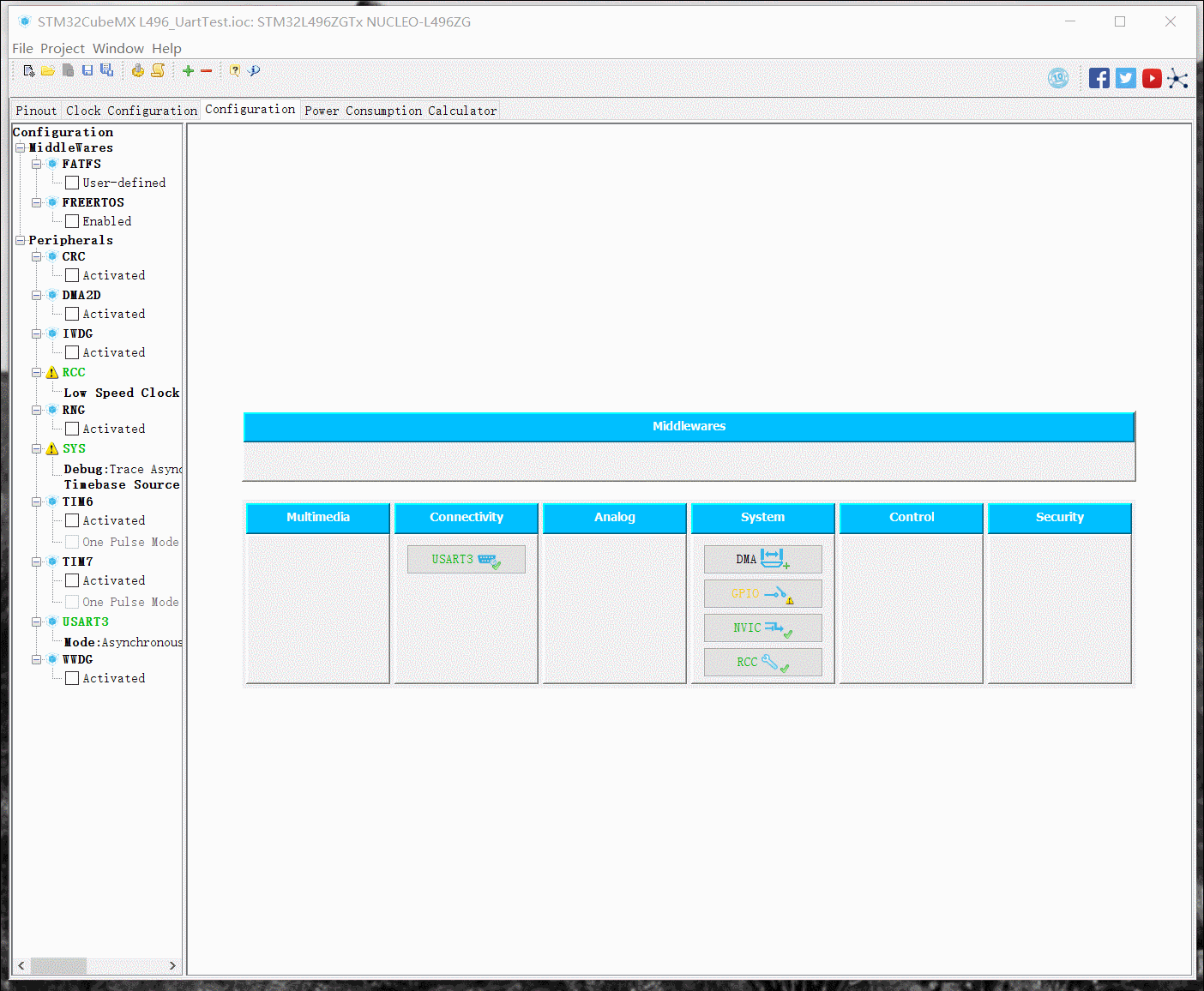Image resolution: width=1204 pixels, height=991 pixels.
Task: Open the Window menu
Action: pyautogui.click(x=118, y=49)
